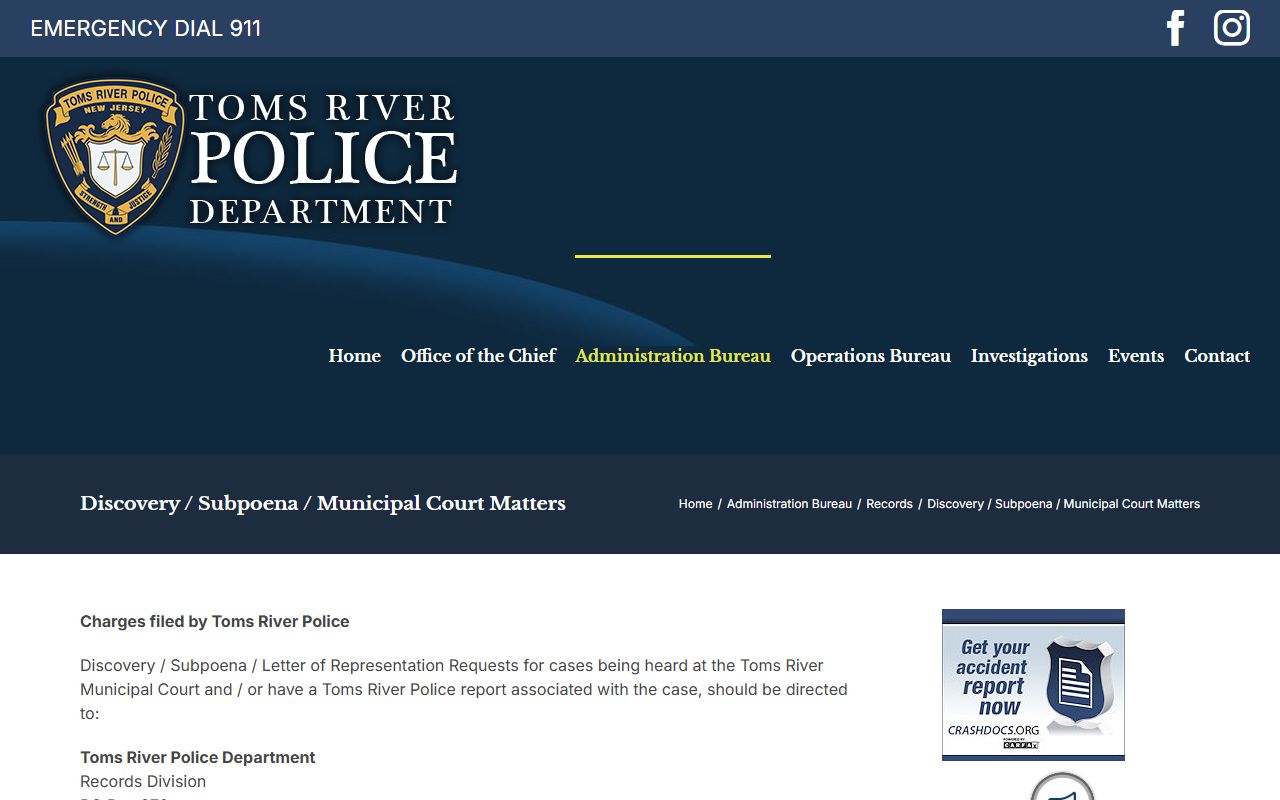Click the EMERGENCY DIAL 911 text
This screenshot has height=800, width=1280.
click(146, 28)
